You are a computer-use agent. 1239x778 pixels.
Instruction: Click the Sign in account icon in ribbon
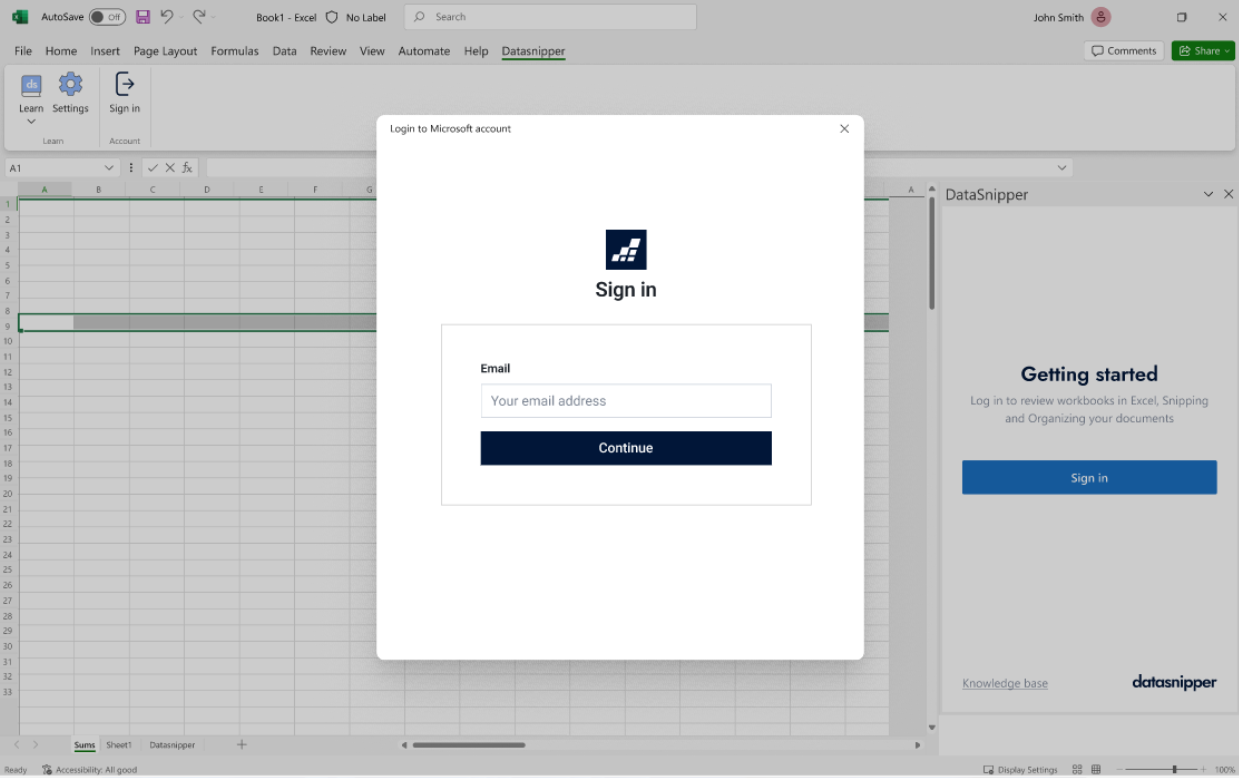(124, 95)
